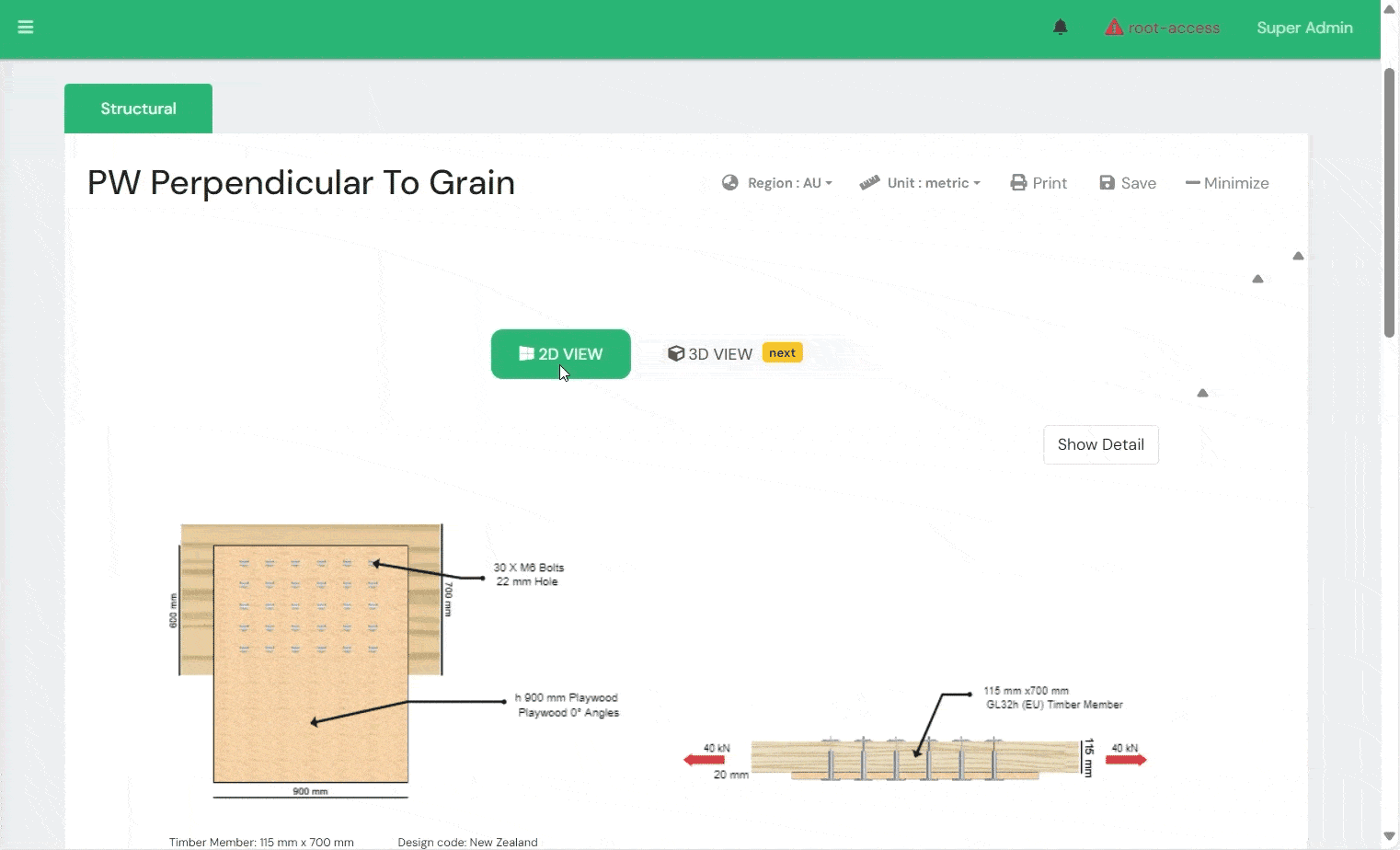Screen dimensions: 1400x850
Task: Switch to 2D VIEW
Action: [560, 354]
